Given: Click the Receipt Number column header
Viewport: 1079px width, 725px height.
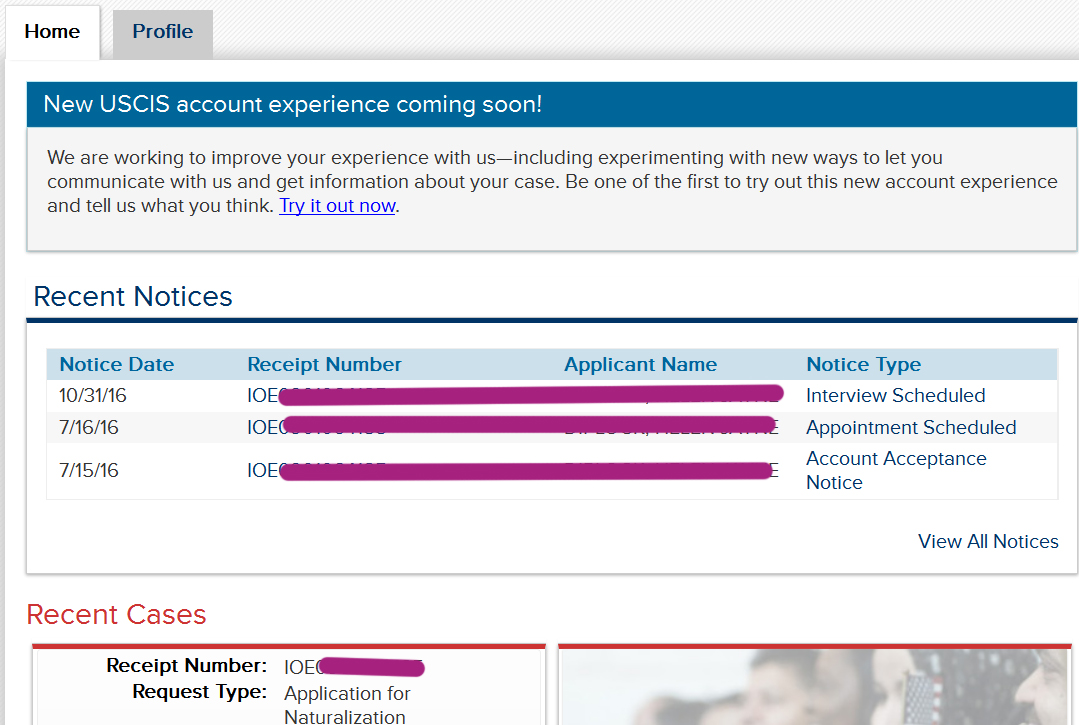Looking at the screenshot, I should (324, 364).
